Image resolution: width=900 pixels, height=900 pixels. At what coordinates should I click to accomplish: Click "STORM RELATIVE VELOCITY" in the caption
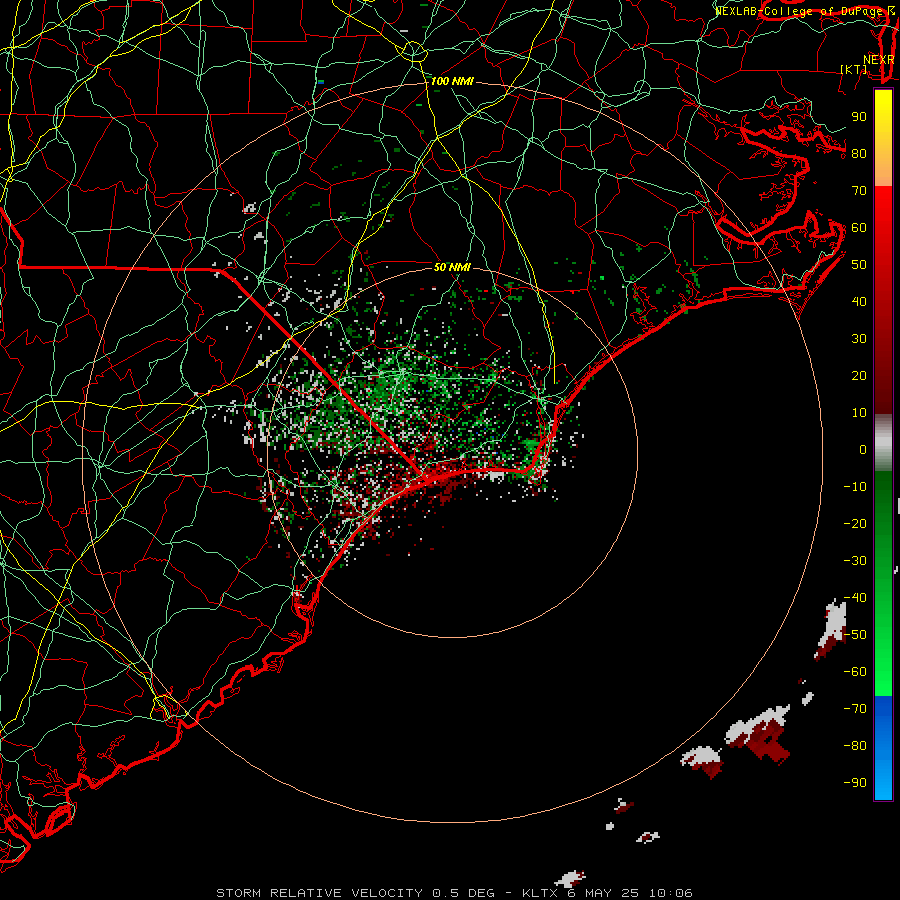coord(319,893)
